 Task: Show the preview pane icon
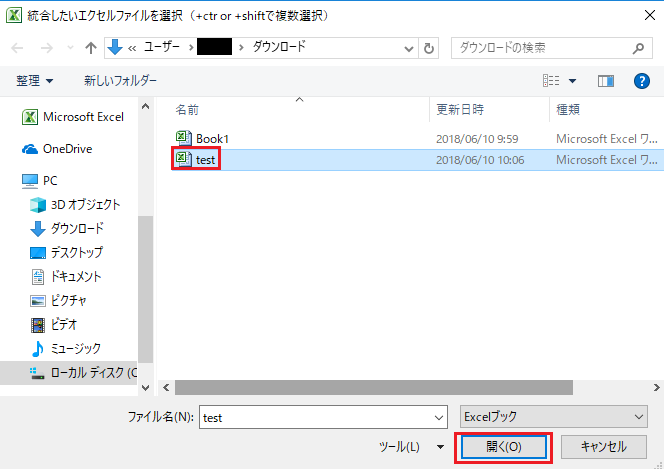click(x=606, y=80)
